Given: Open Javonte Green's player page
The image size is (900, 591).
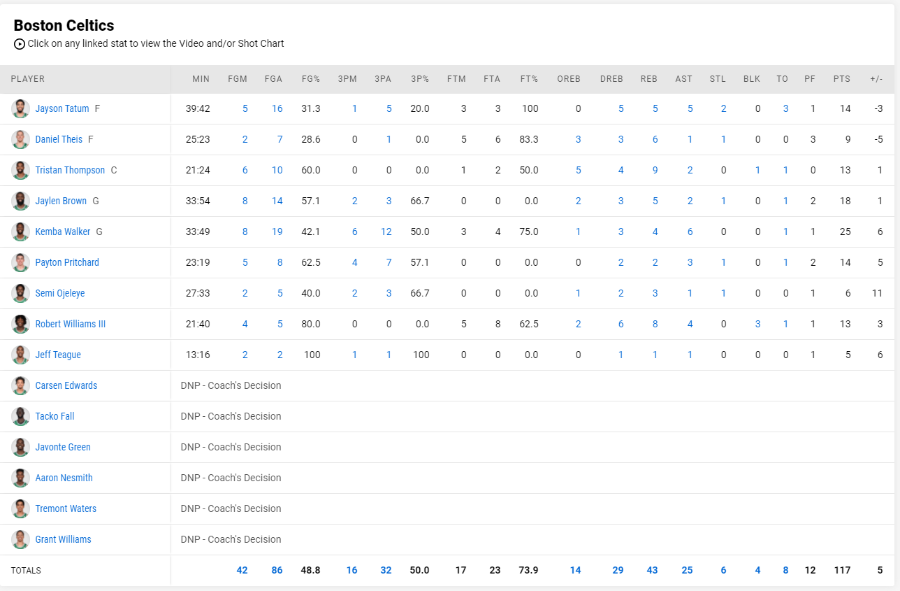Looking at the screenshot, I should 63,447.
